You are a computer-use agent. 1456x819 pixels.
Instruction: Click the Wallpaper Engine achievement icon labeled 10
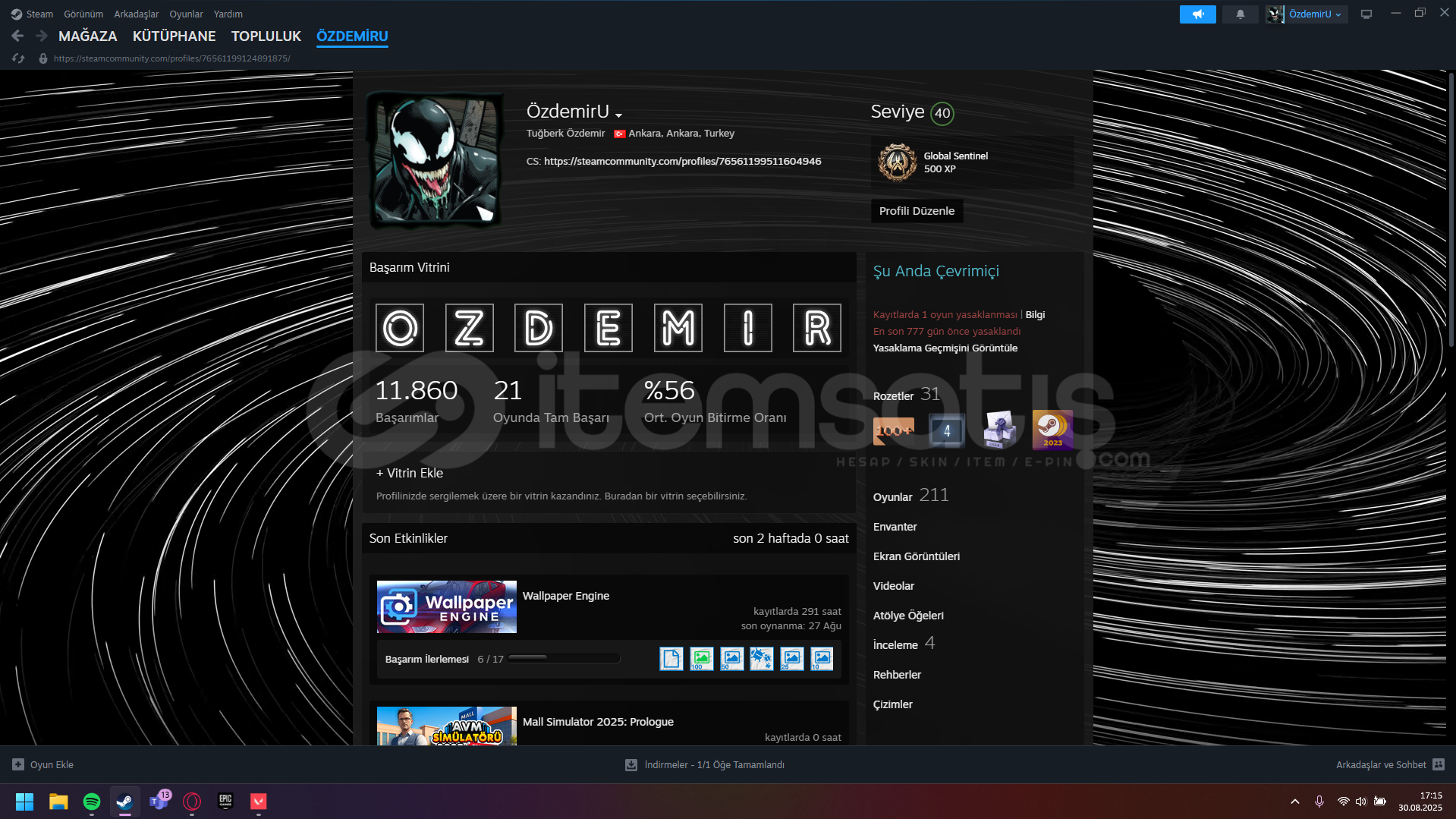[x=822, y=659]
